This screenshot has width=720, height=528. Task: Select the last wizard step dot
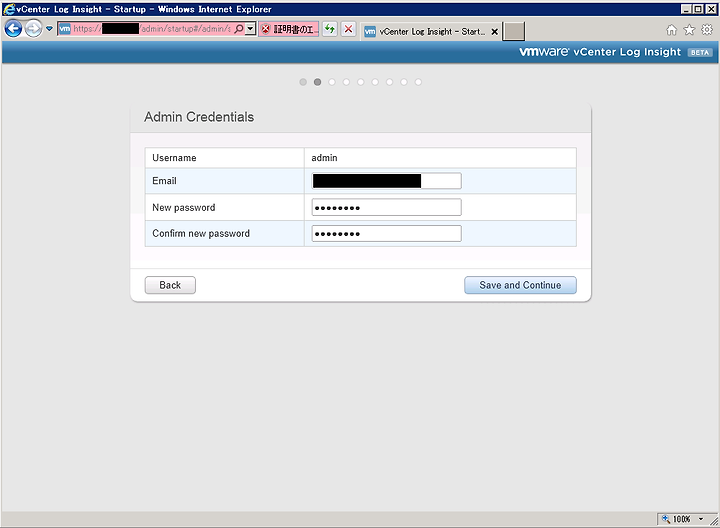point(418,82)
